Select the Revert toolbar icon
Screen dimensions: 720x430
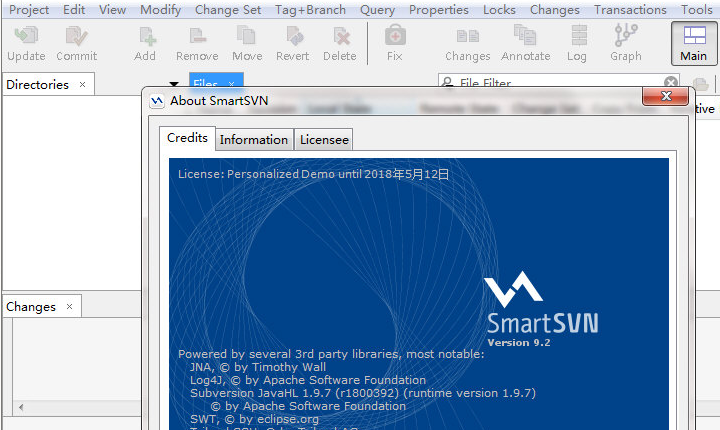point(292,43)
